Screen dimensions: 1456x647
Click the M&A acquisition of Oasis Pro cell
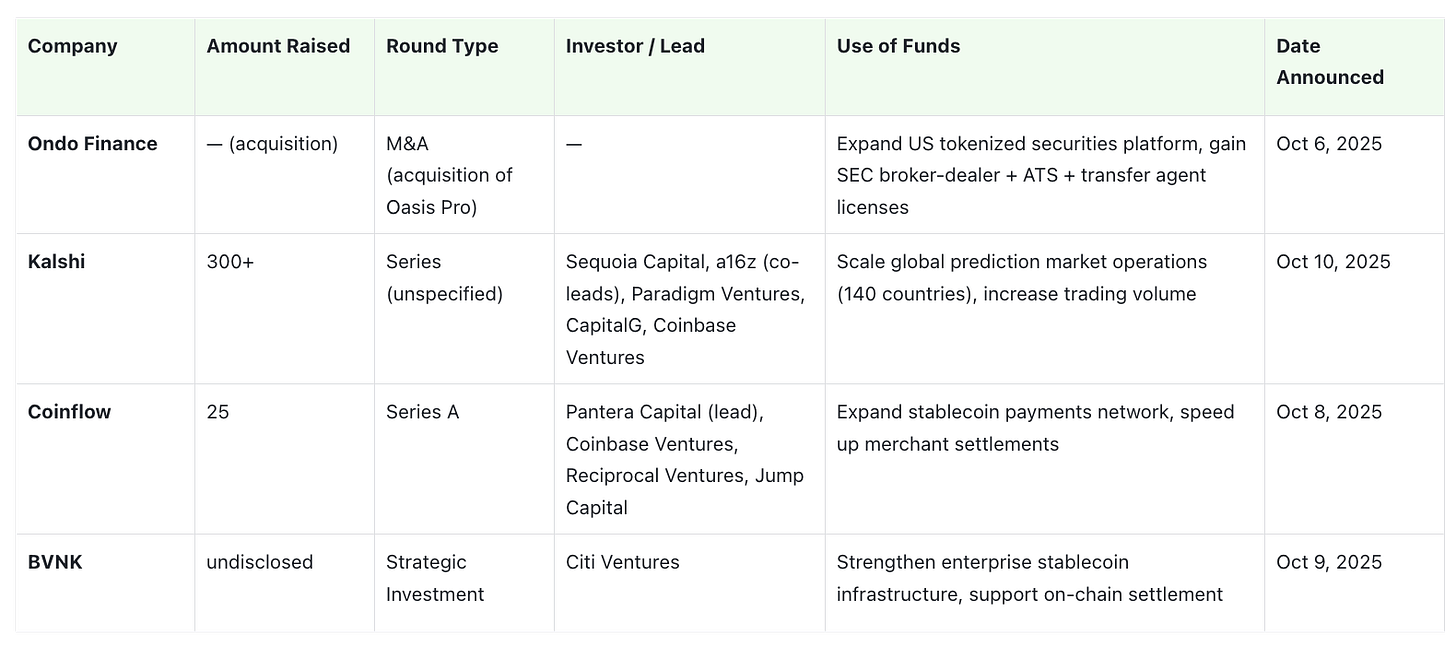464,174
